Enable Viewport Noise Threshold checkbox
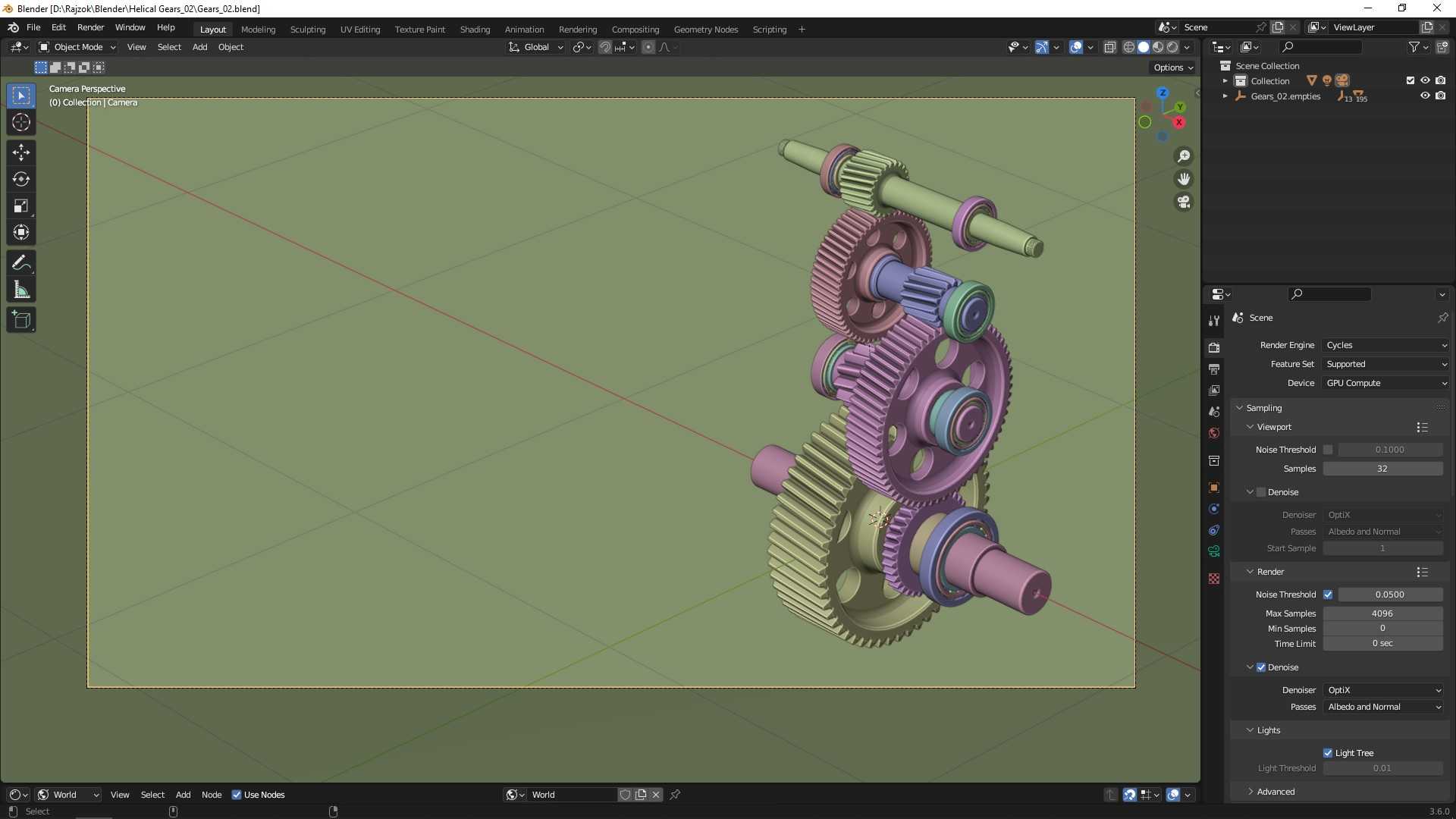This screenshot has width=1456, height=819. coord(1328,450)
